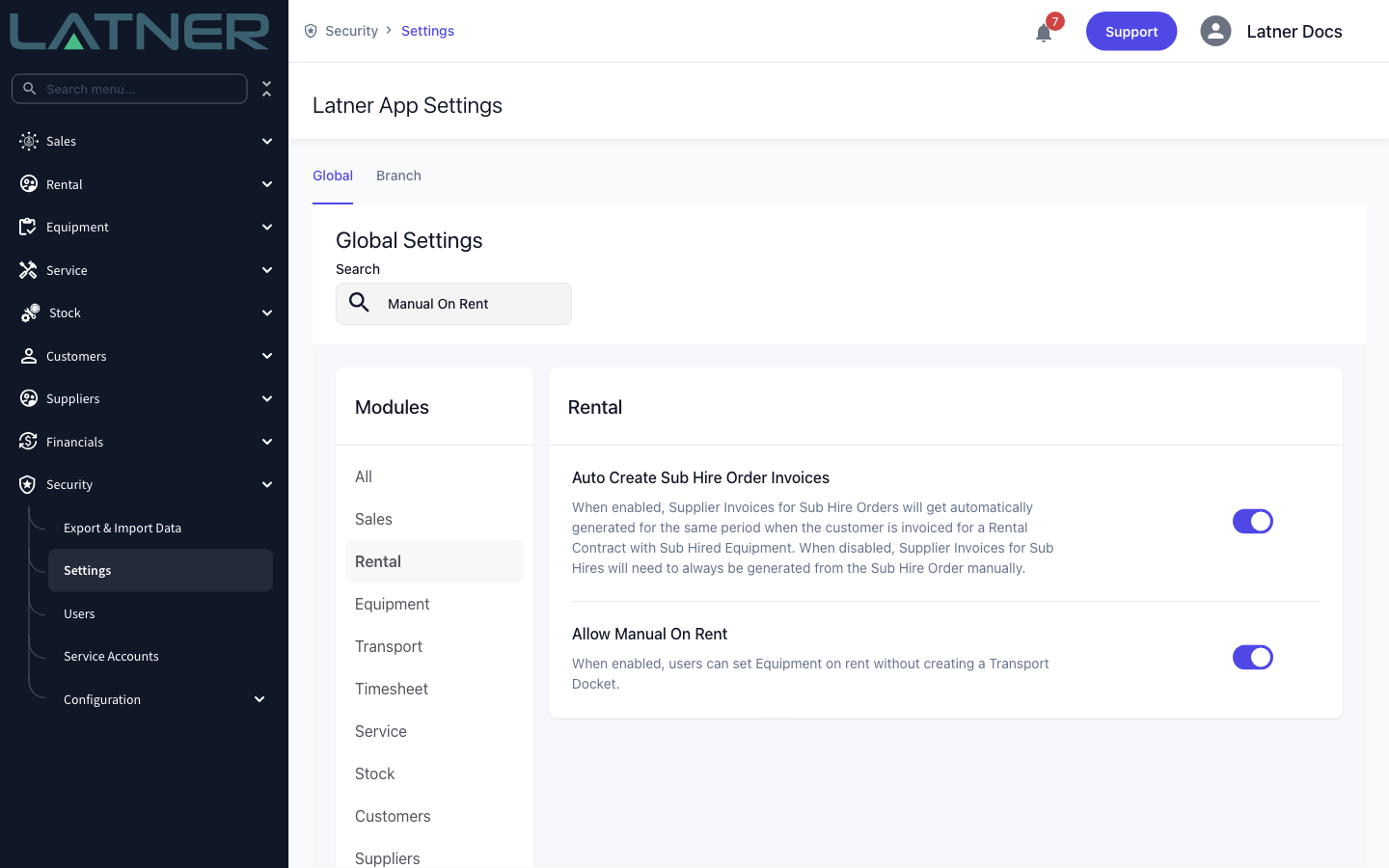Expand the Equipment menu chevron
This screenshot has height=868, width=1389.
(267, 227)
